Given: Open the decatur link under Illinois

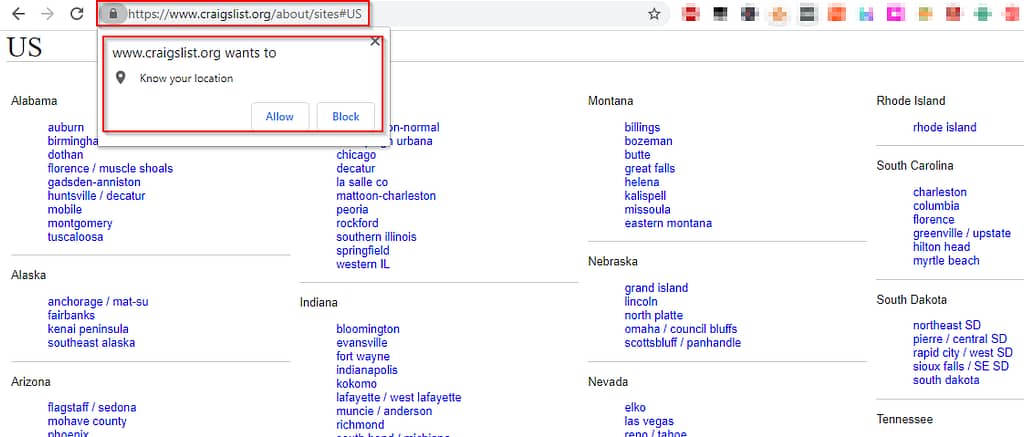Looking at the screenshot, I should point(356,169).
